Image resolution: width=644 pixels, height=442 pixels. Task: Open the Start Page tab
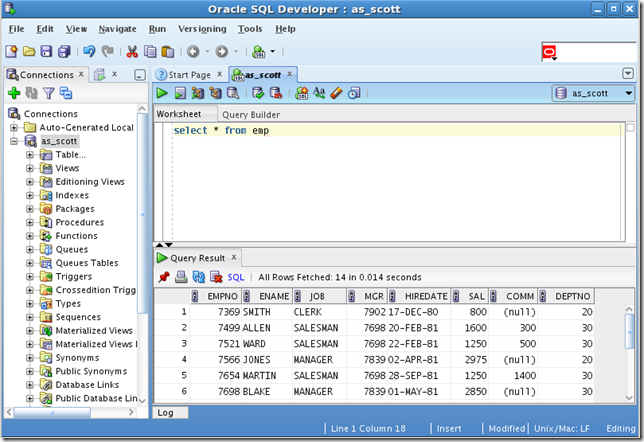(x=189, y=74)
